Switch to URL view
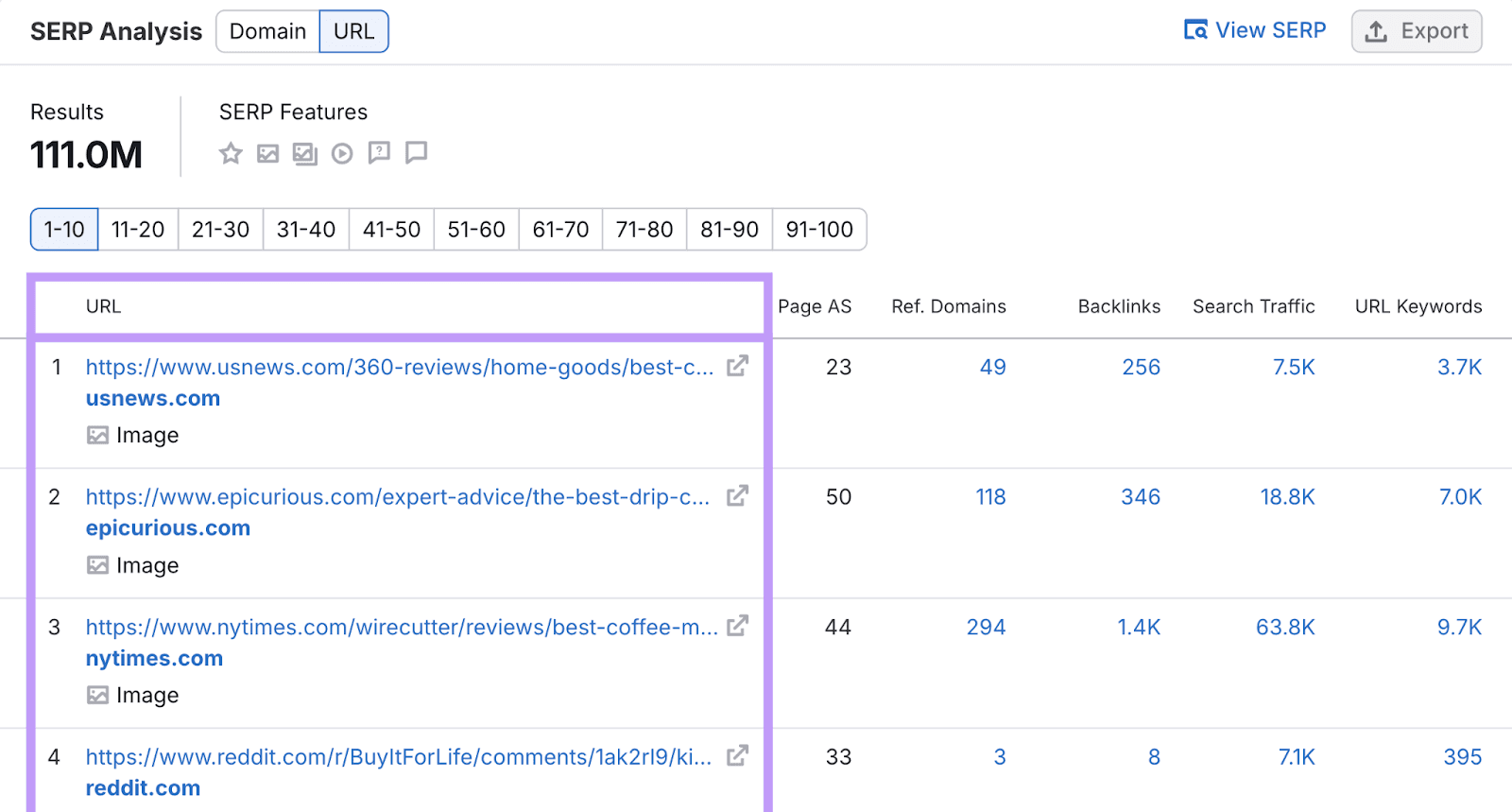The width and height of the screenshot is (1512, 812). [x=354, y=31]
